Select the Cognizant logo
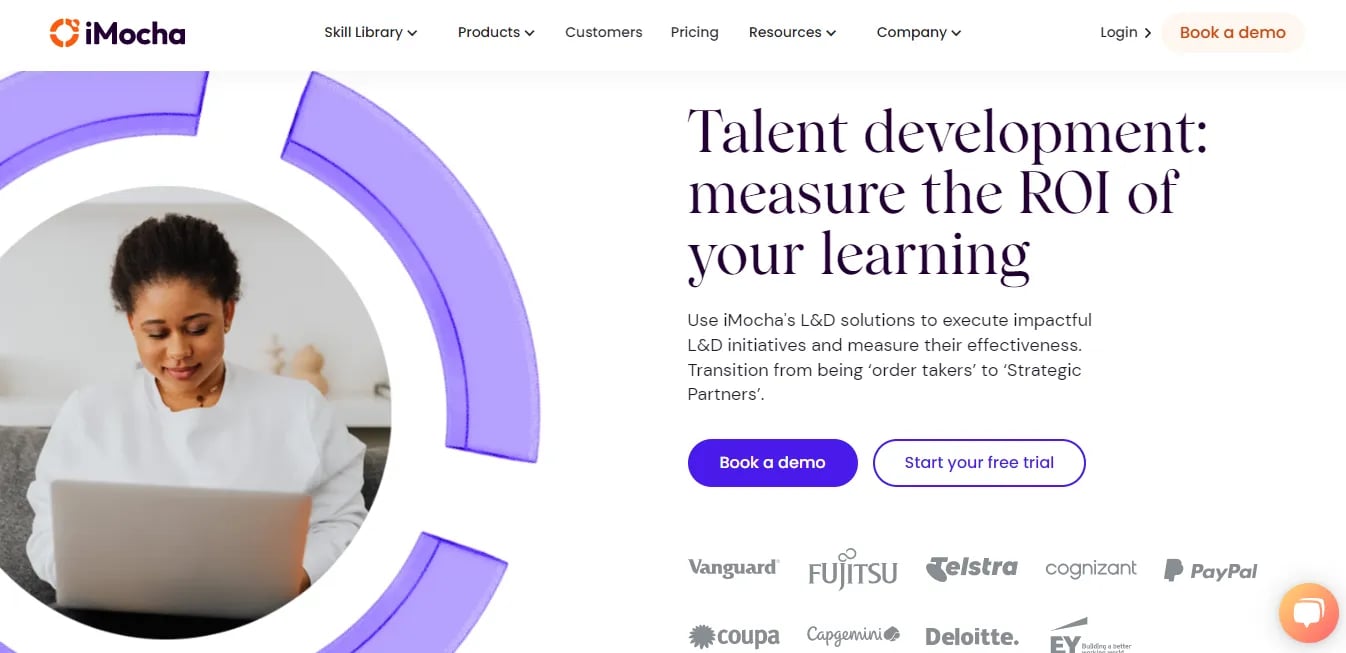Image resolution: width=1346 pixels, height=653 pixels. (x=1091, y=568)
